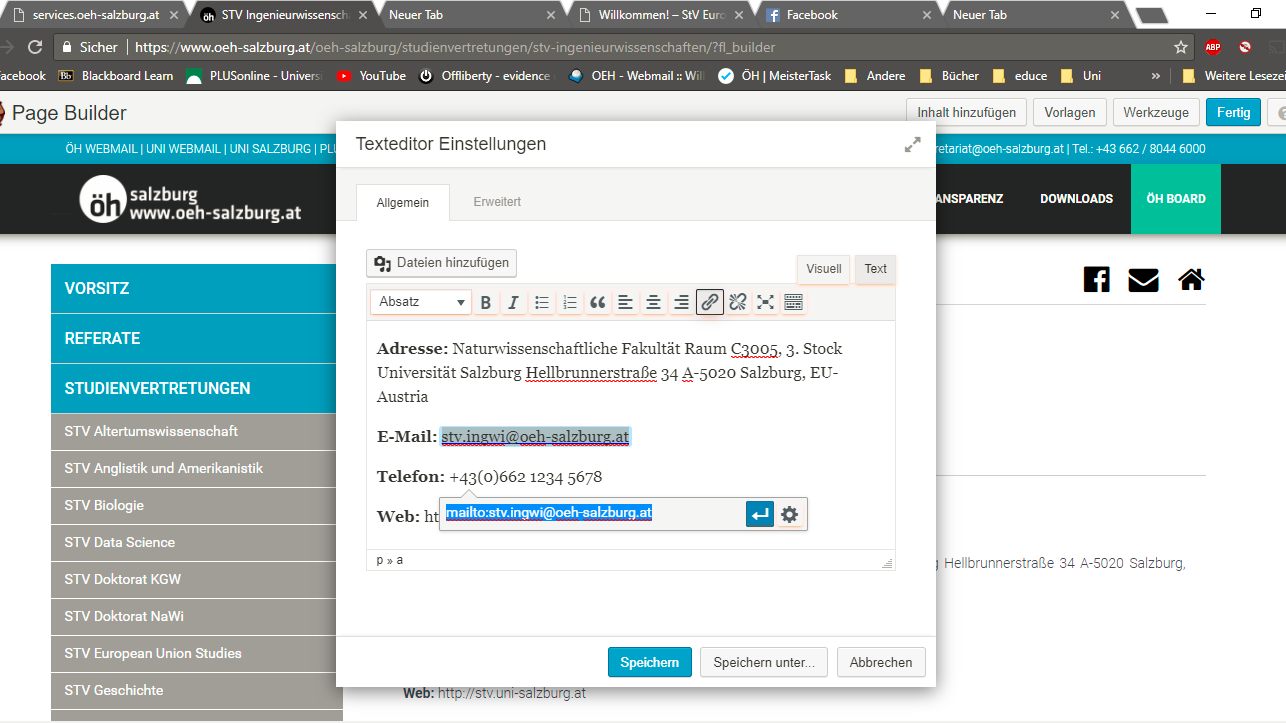Viewport: 1286px width, 723px height.
Task: Open the DOWNLOADS menu item
Action: pos(1076,199)
